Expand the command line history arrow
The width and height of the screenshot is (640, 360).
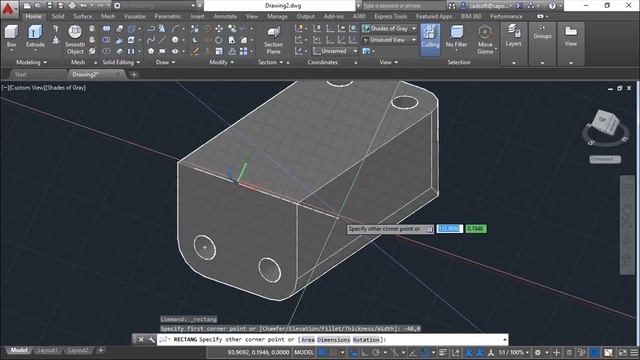504,340
